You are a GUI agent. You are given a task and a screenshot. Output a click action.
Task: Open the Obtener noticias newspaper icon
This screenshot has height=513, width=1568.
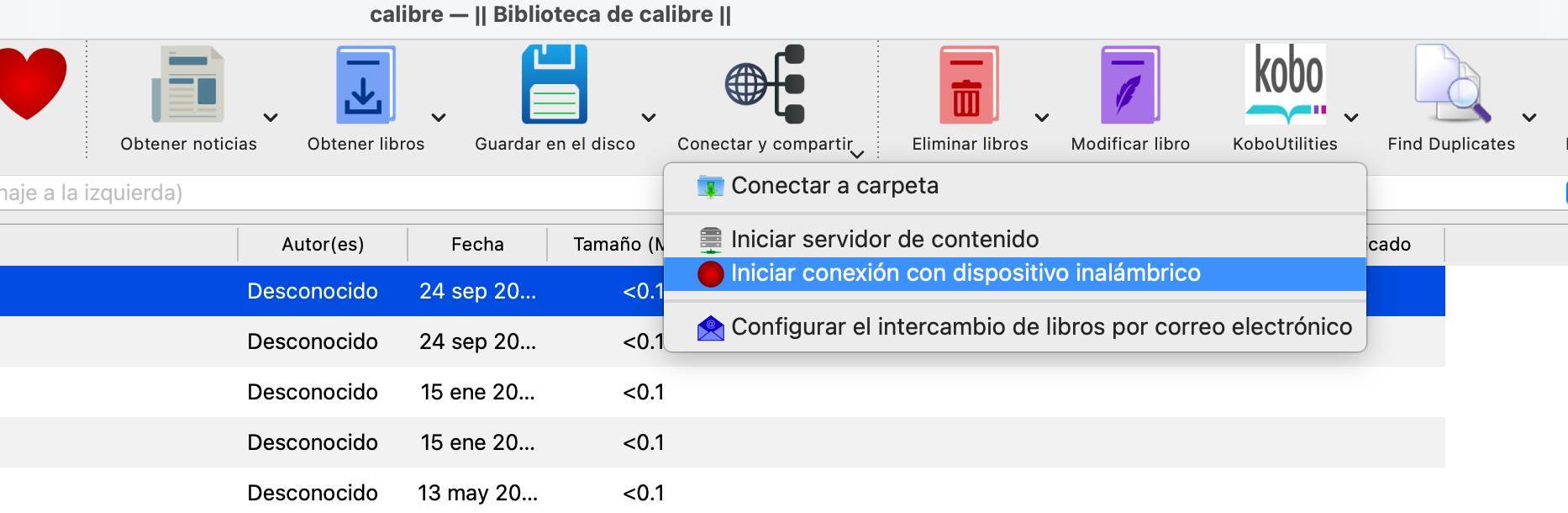click(188, 85)
